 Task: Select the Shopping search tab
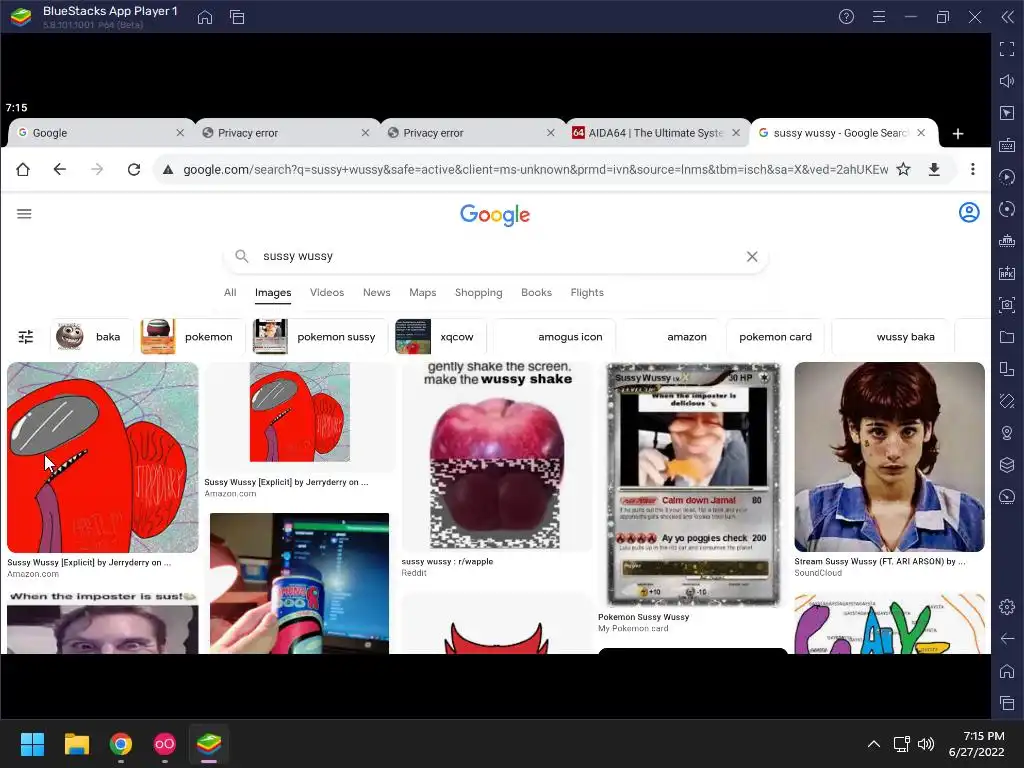tap(479, 293)
